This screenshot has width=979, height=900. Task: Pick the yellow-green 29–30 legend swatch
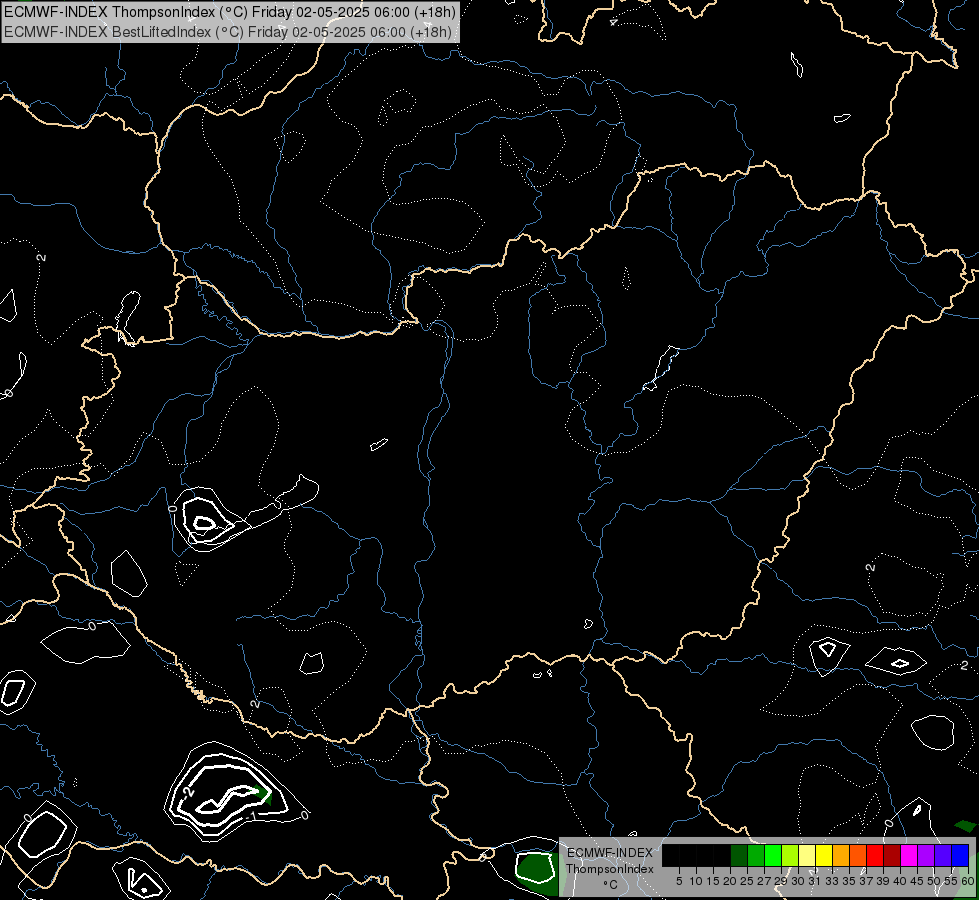(790, 855)
